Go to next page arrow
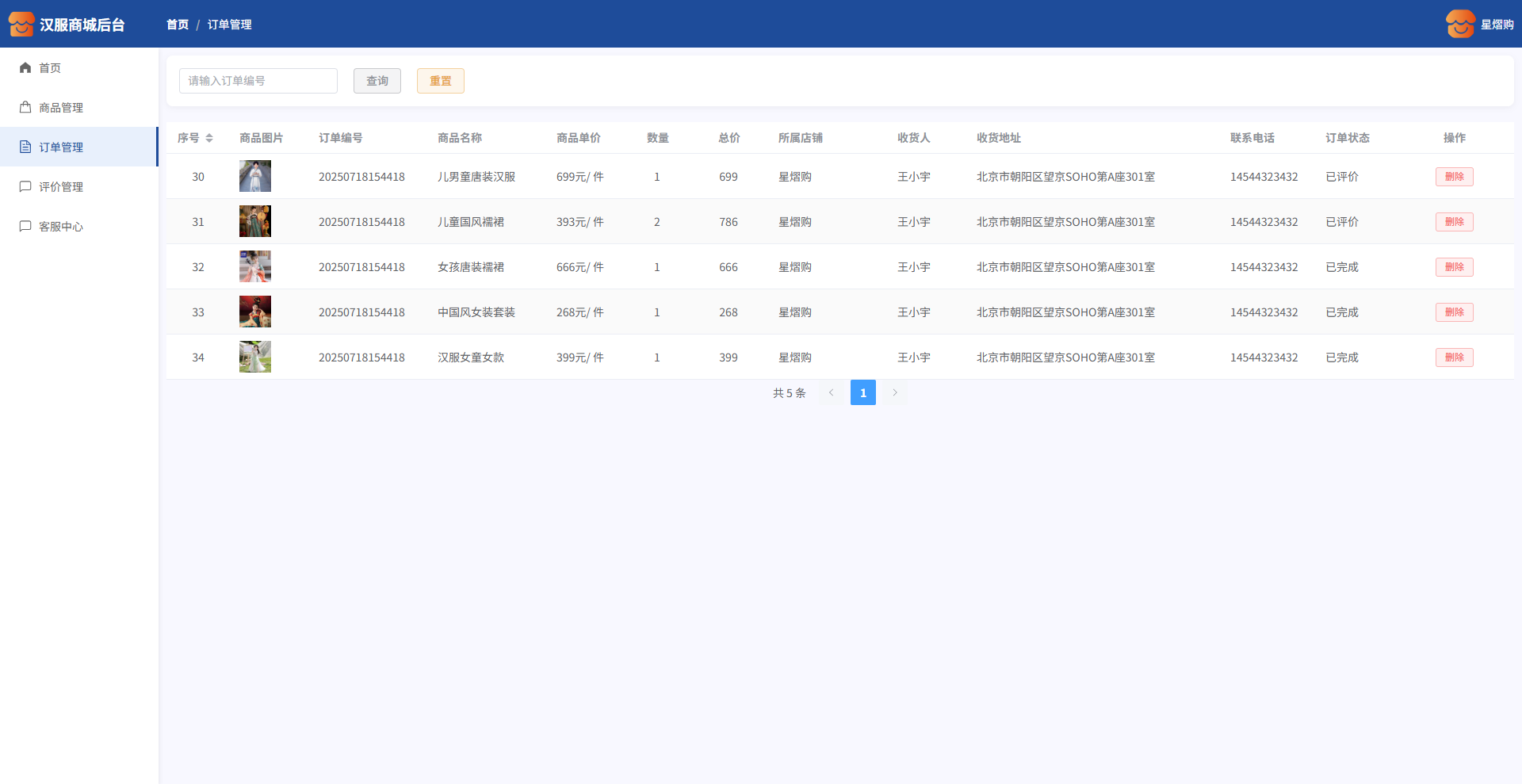The width and height of the screenshot is (1522, 784). point(895,392)
